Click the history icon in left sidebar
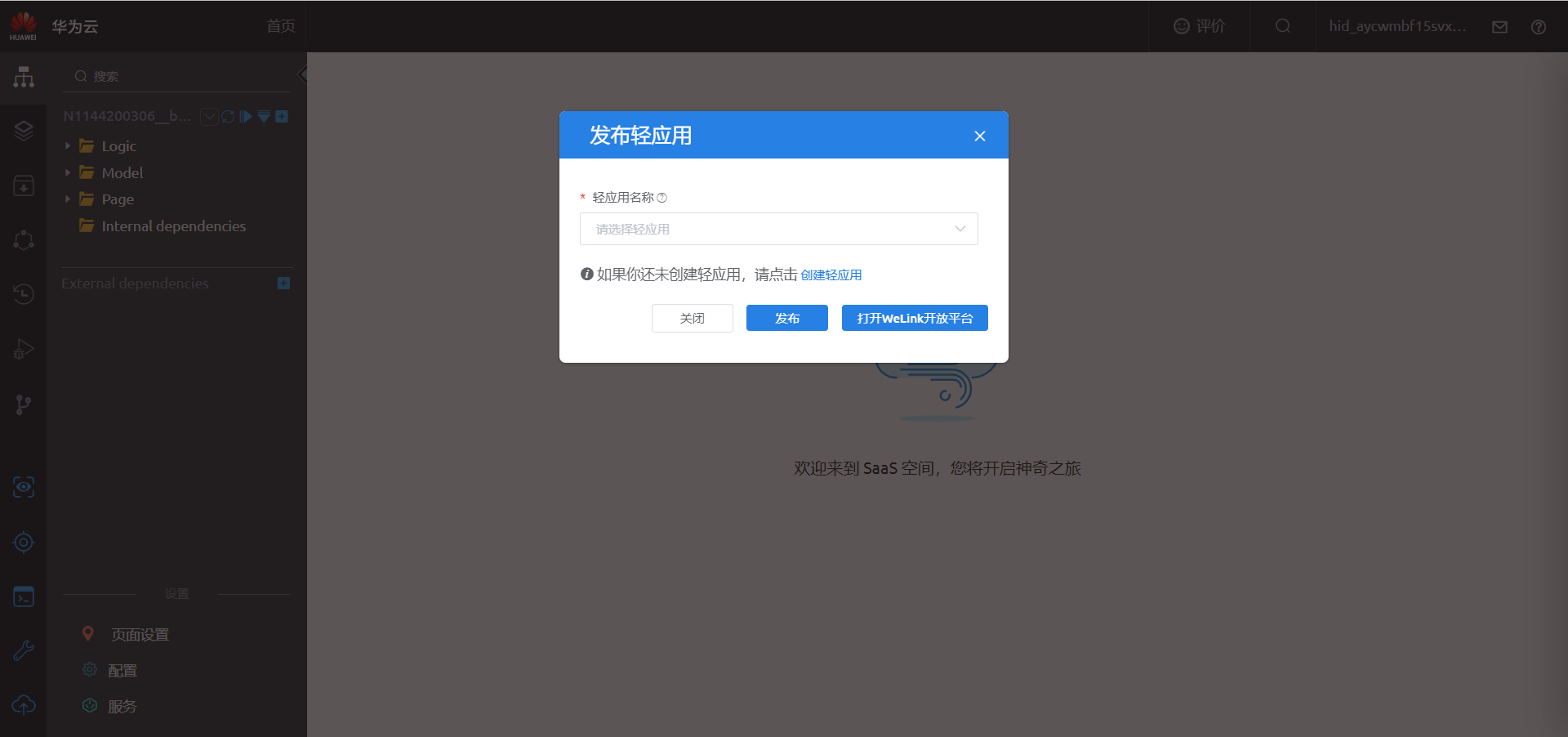The width and height of the screenshot is (1568, 737). (24, 294)
